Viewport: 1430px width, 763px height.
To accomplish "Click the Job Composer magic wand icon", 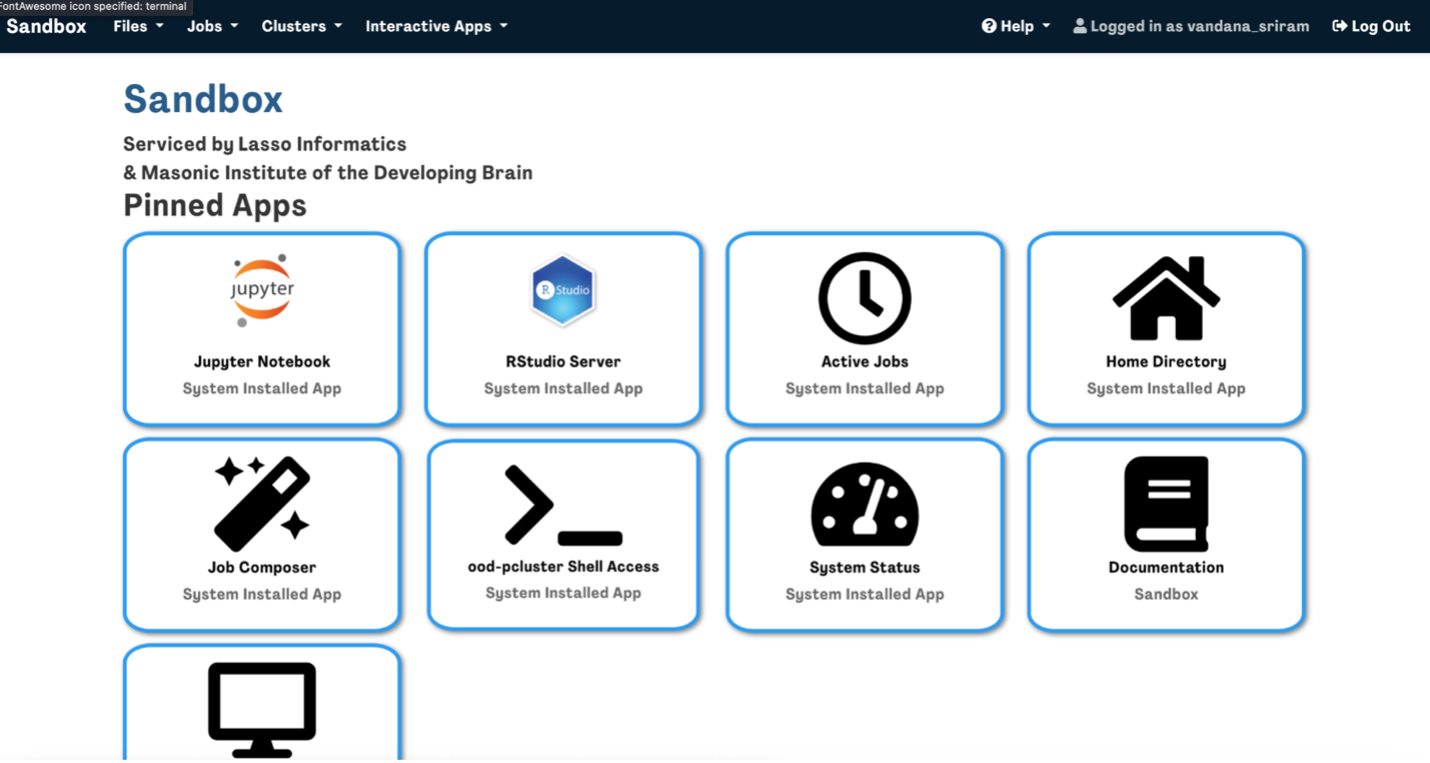I will point(262,504).
